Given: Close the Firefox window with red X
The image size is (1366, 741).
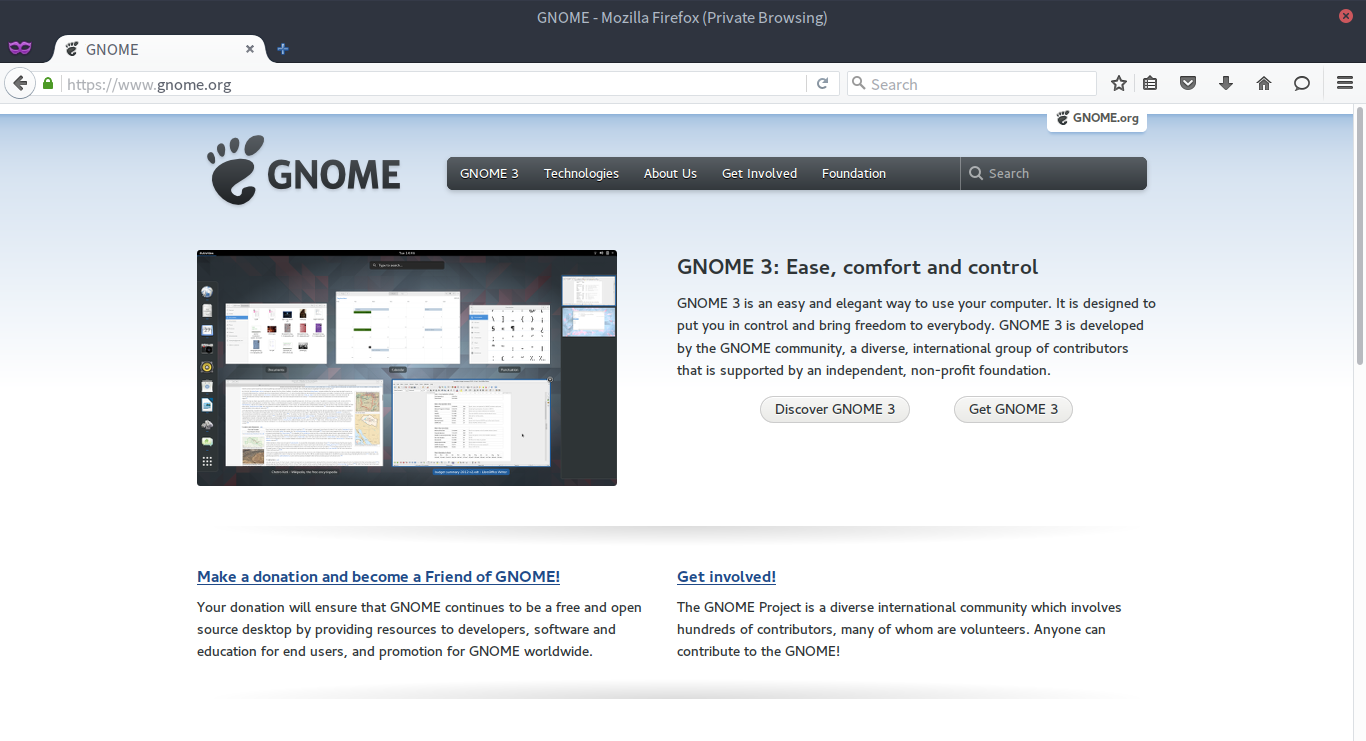Looking at the screenshot, I should click(1346, 16).
